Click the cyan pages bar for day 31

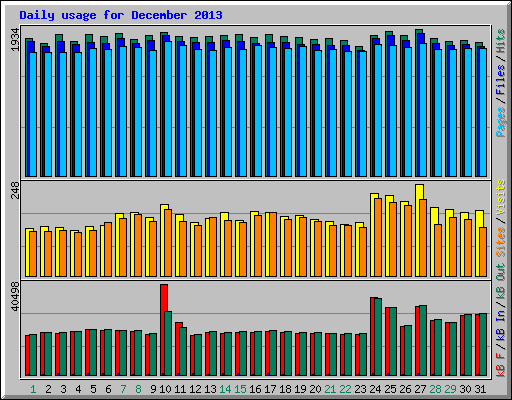pos(483,112)
